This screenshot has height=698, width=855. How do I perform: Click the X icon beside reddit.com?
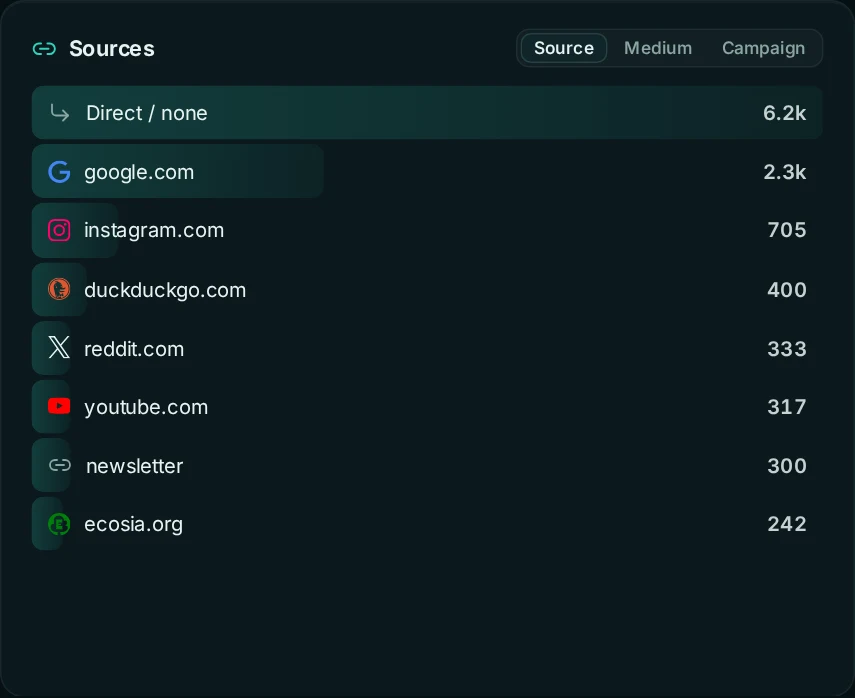pos(59,347)
